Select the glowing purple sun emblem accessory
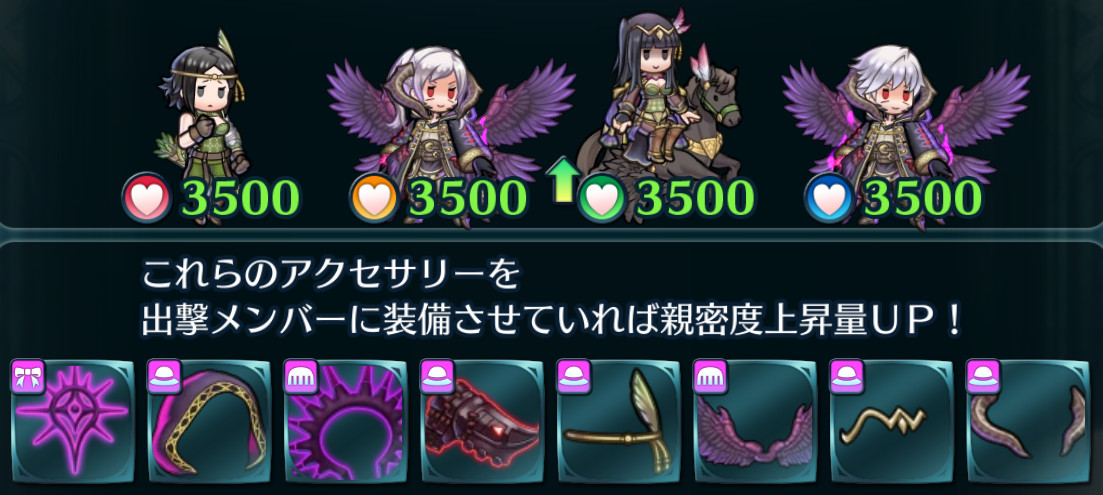1103x495 pixels. pyautogui.click(x=73, y=421)
